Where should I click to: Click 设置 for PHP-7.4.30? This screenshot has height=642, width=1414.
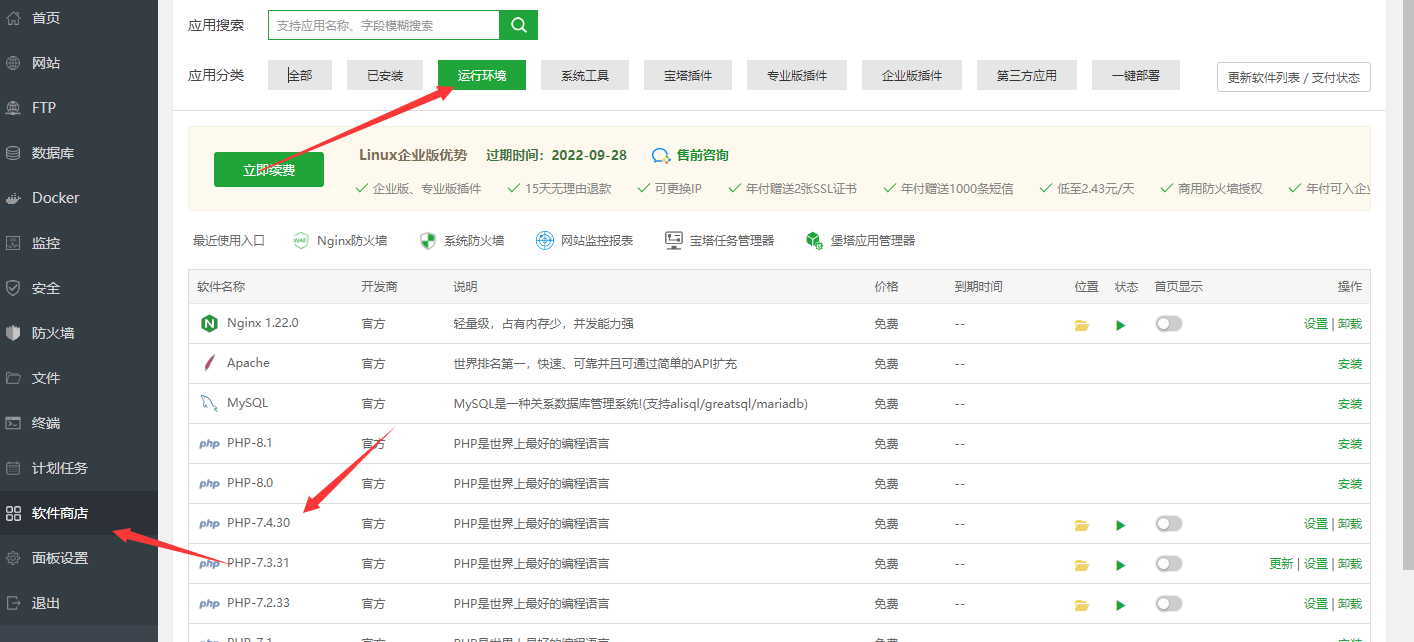1316,524
